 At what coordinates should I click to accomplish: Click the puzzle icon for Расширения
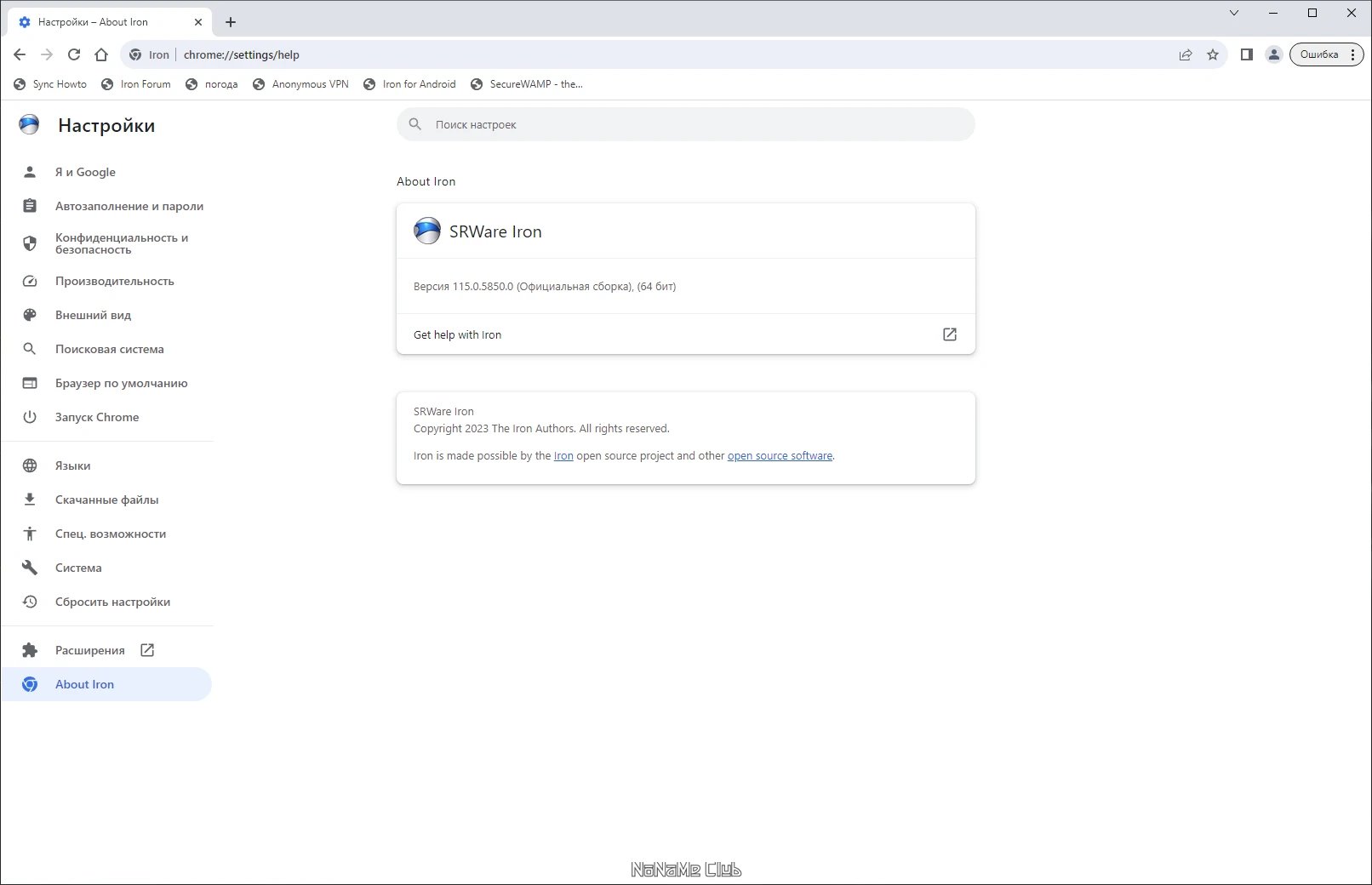pos(30,650)
